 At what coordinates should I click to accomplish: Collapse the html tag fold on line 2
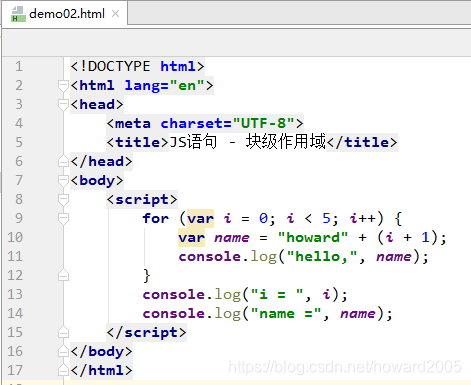pyautogui.click(x=63, y=86)
